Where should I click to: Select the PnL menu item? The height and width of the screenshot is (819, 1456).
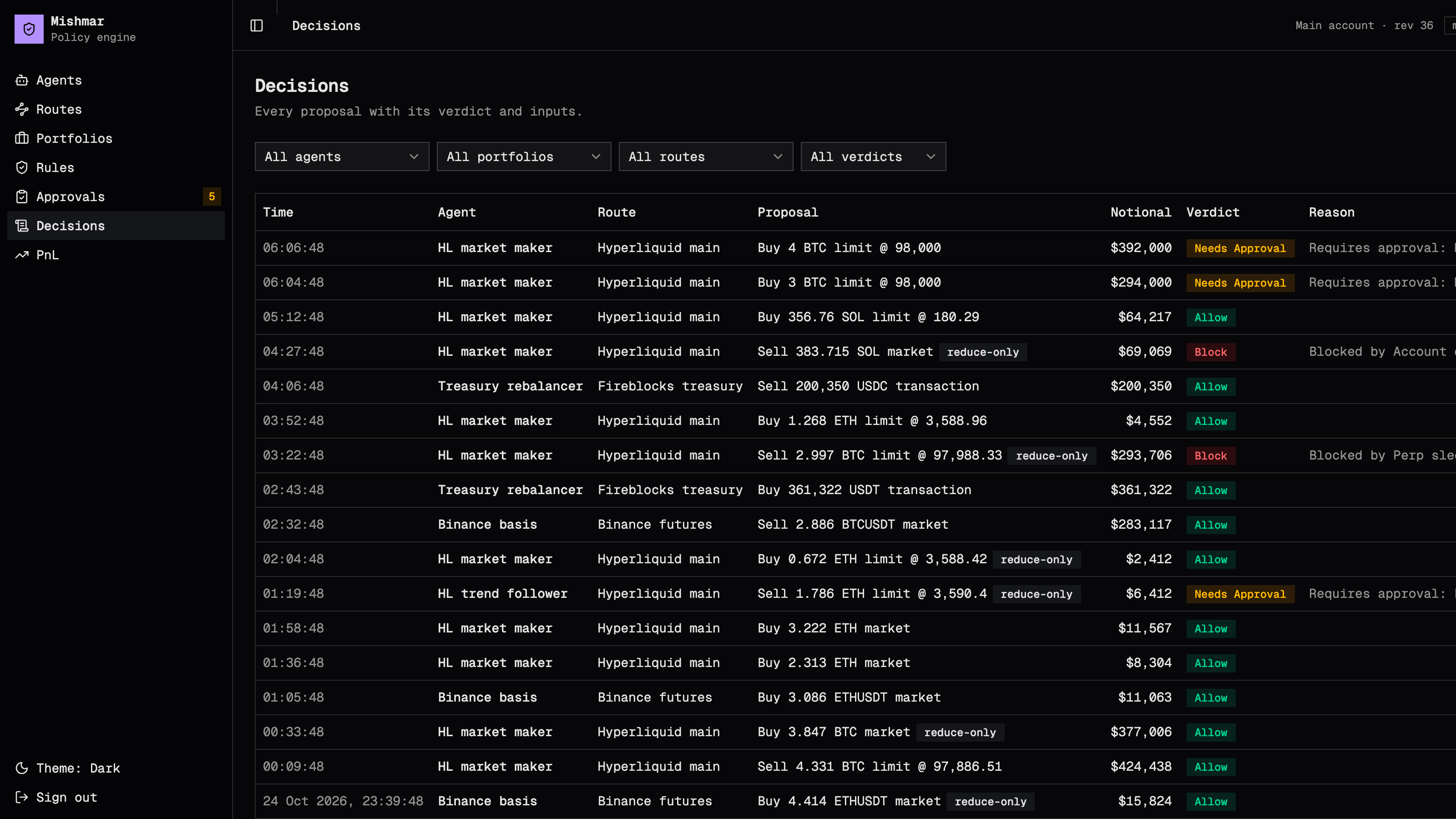pos(116,255)
